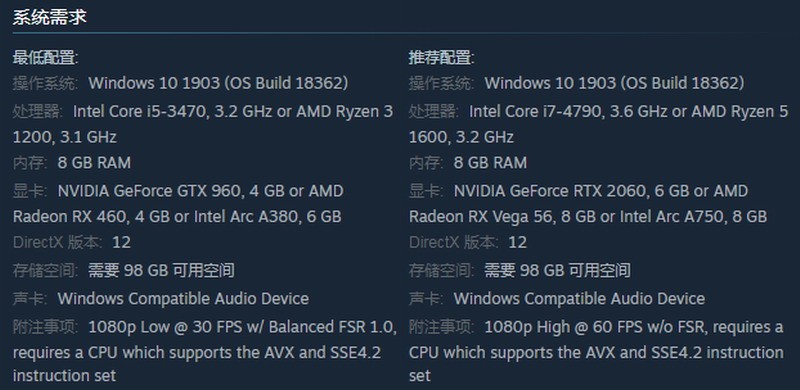
Task: Click the minimum Windows 10 1903 OS text
Action: click(218, 83)
